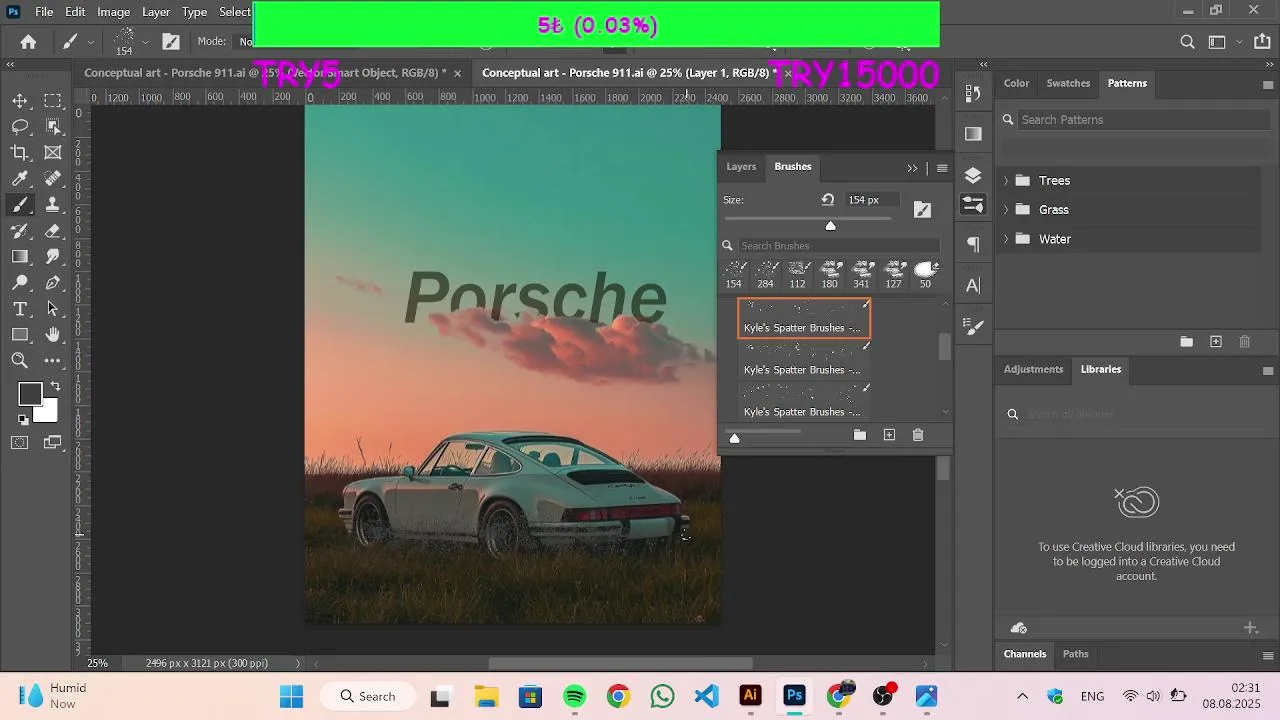Expand the Trees pattern group

(1006, 181)
